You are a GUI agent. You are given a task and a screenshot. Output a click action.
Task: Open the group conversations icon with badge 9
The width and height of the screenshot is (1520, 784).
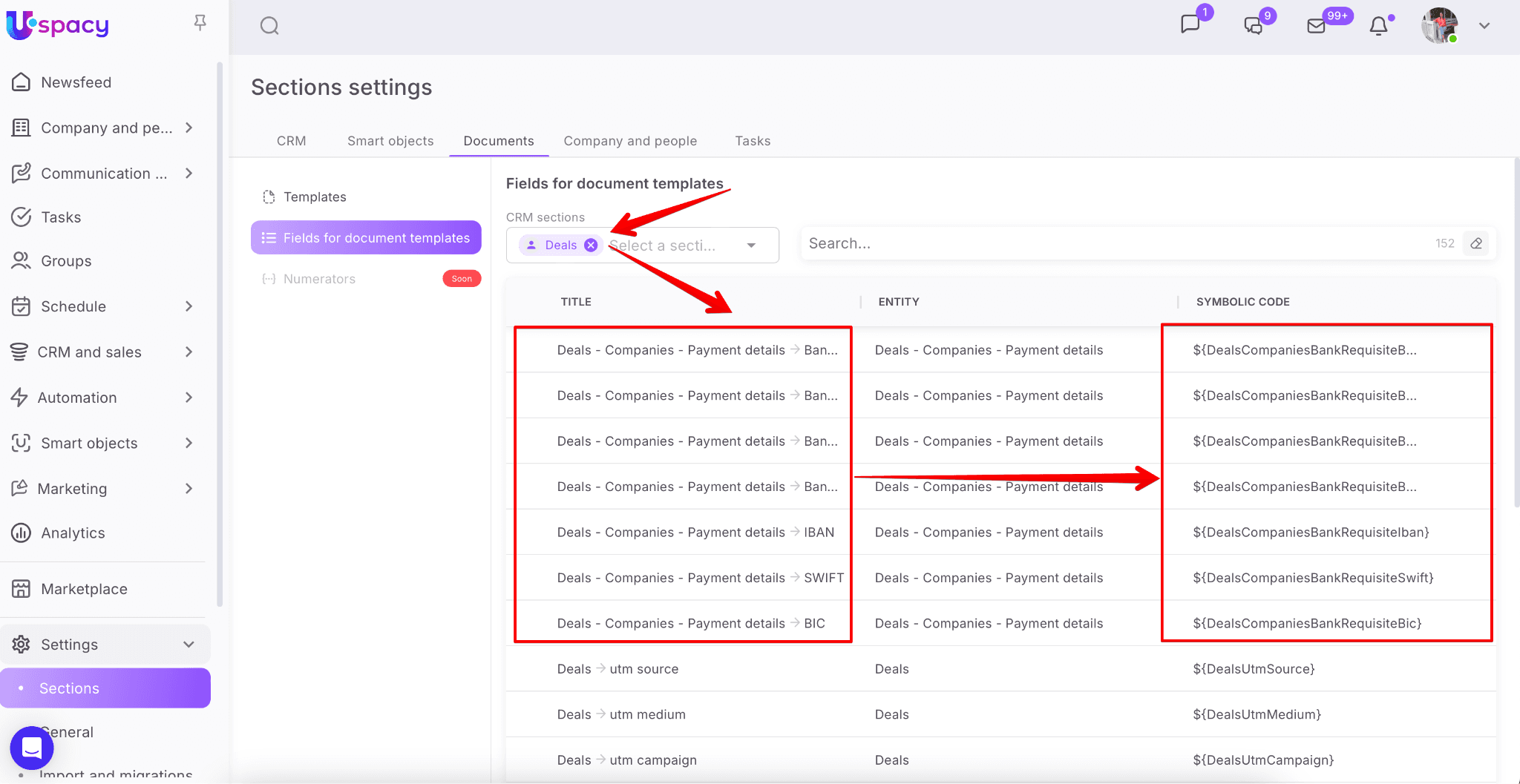(1253, 26)
